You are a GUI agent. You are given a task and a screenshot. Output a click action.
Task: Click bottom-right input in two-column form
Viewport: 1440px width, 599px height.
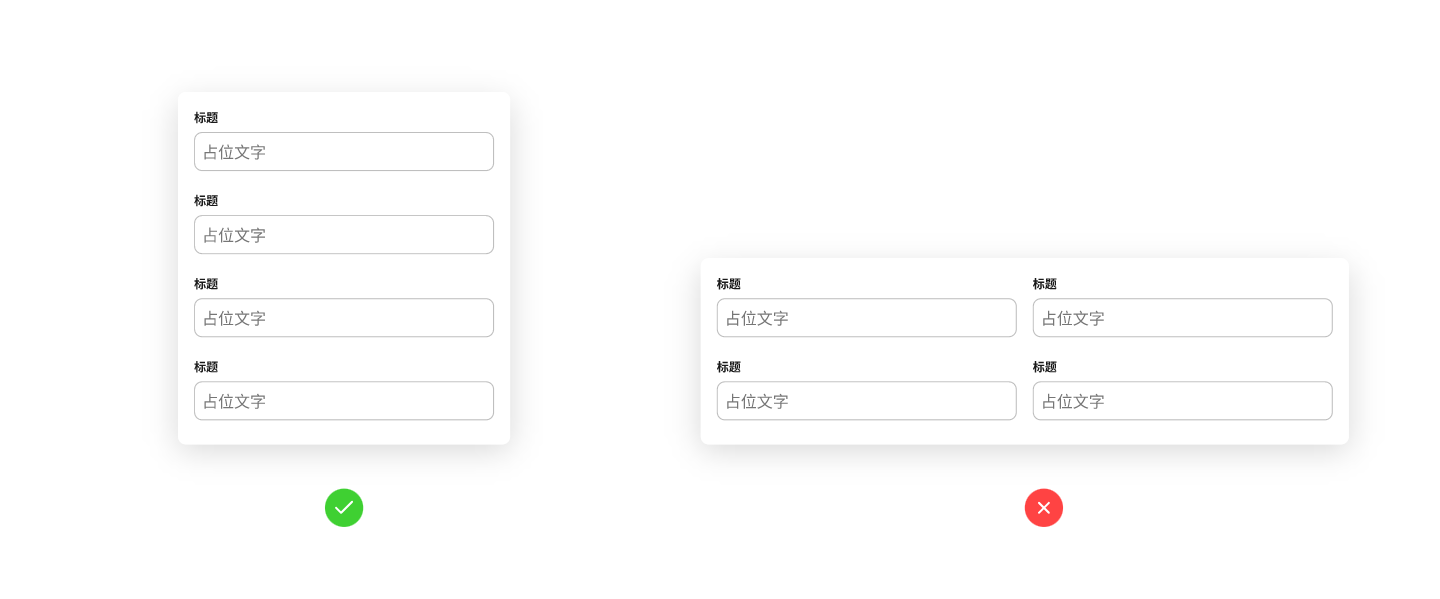click(1182, 401)
